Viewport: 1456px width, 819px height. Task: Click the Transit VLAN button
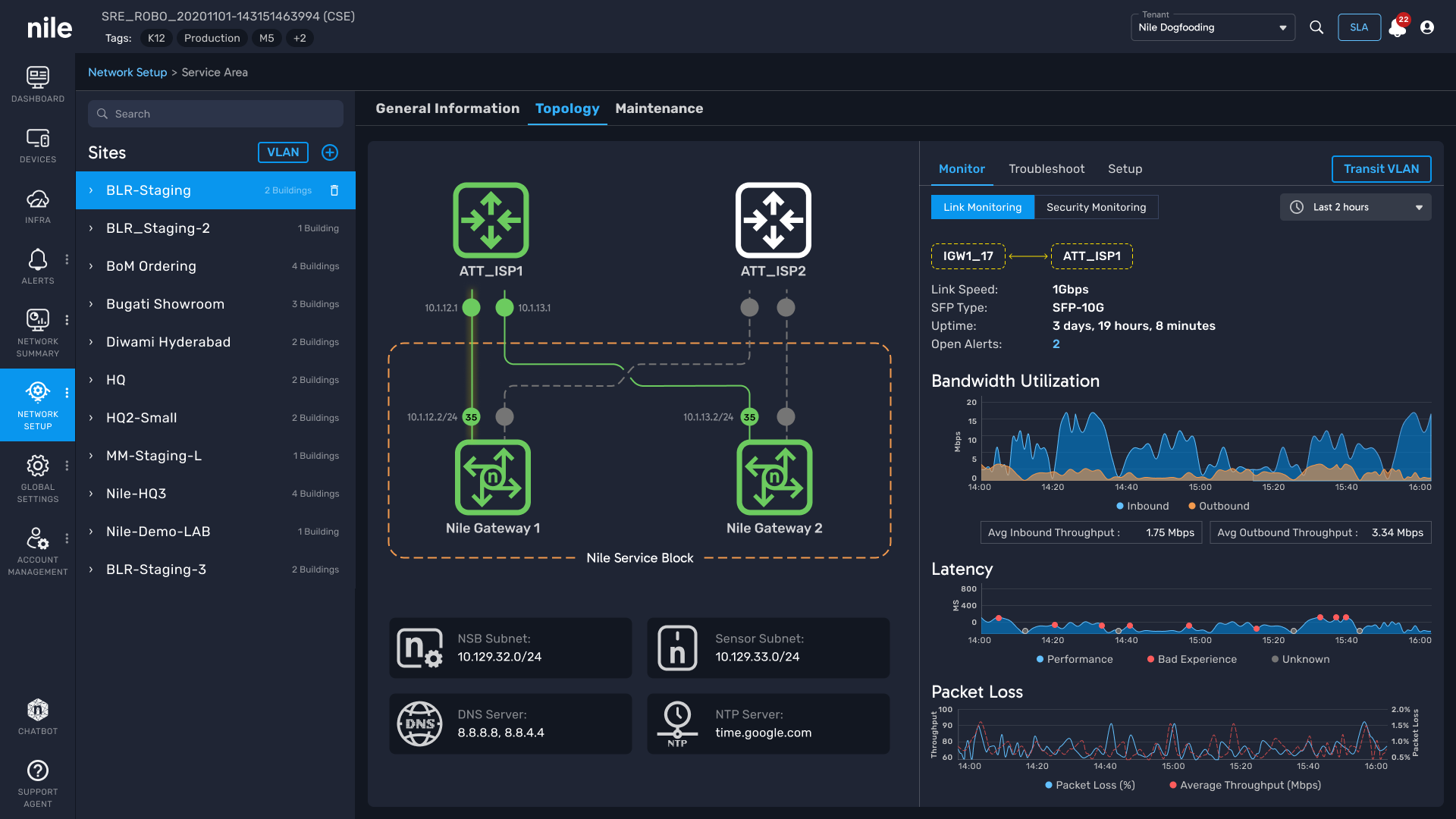[x=1380, y=169]
